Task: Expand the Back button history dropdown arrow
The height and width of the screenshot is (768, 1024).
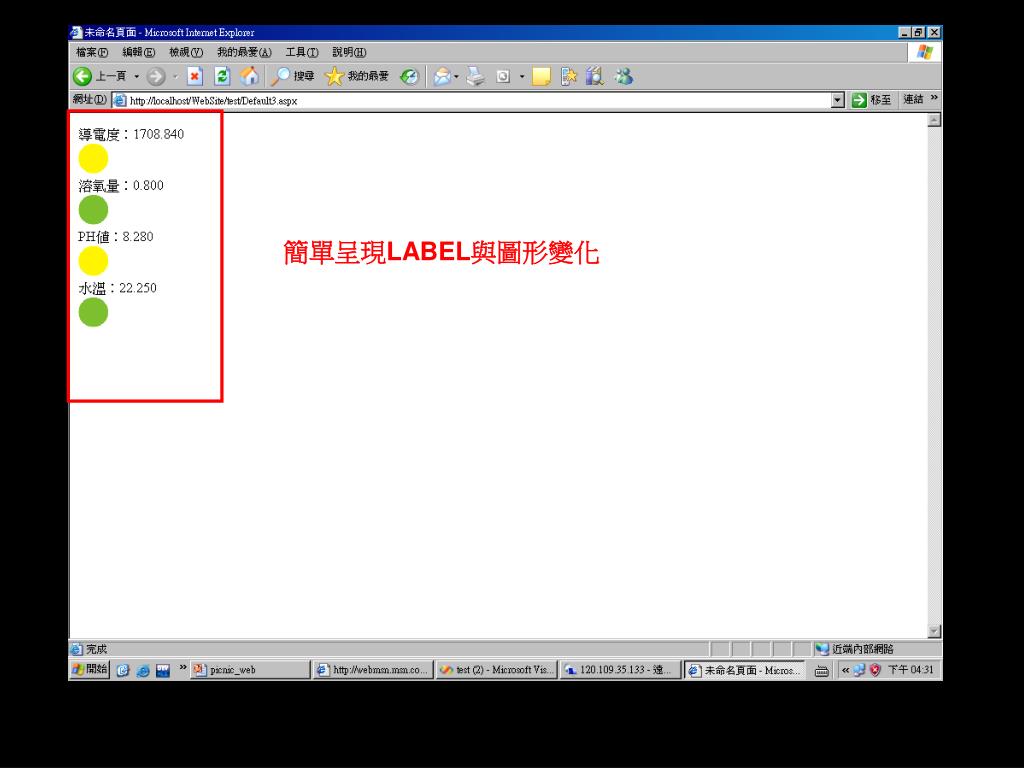Action: point(136,77)
